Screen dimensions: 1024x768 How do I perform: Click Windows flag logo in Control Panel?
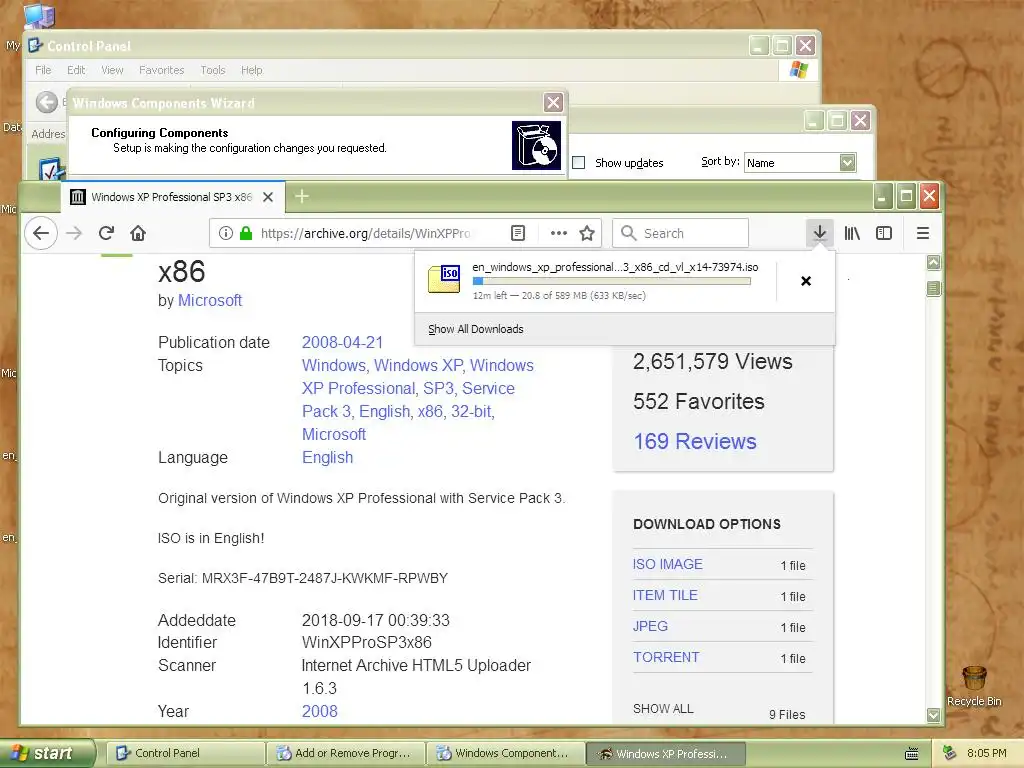799,69
